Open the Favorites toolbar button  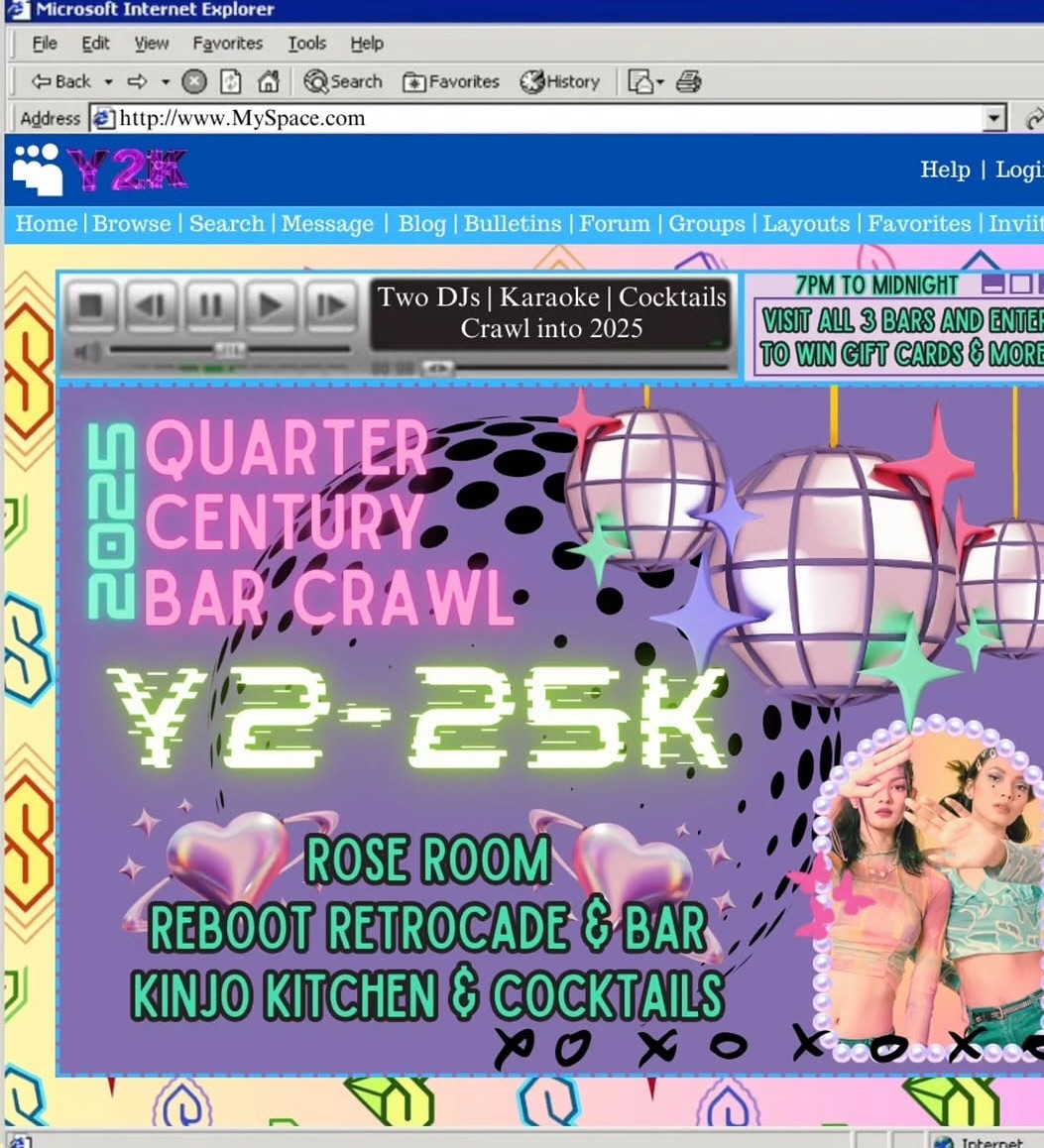click(451, 82)
